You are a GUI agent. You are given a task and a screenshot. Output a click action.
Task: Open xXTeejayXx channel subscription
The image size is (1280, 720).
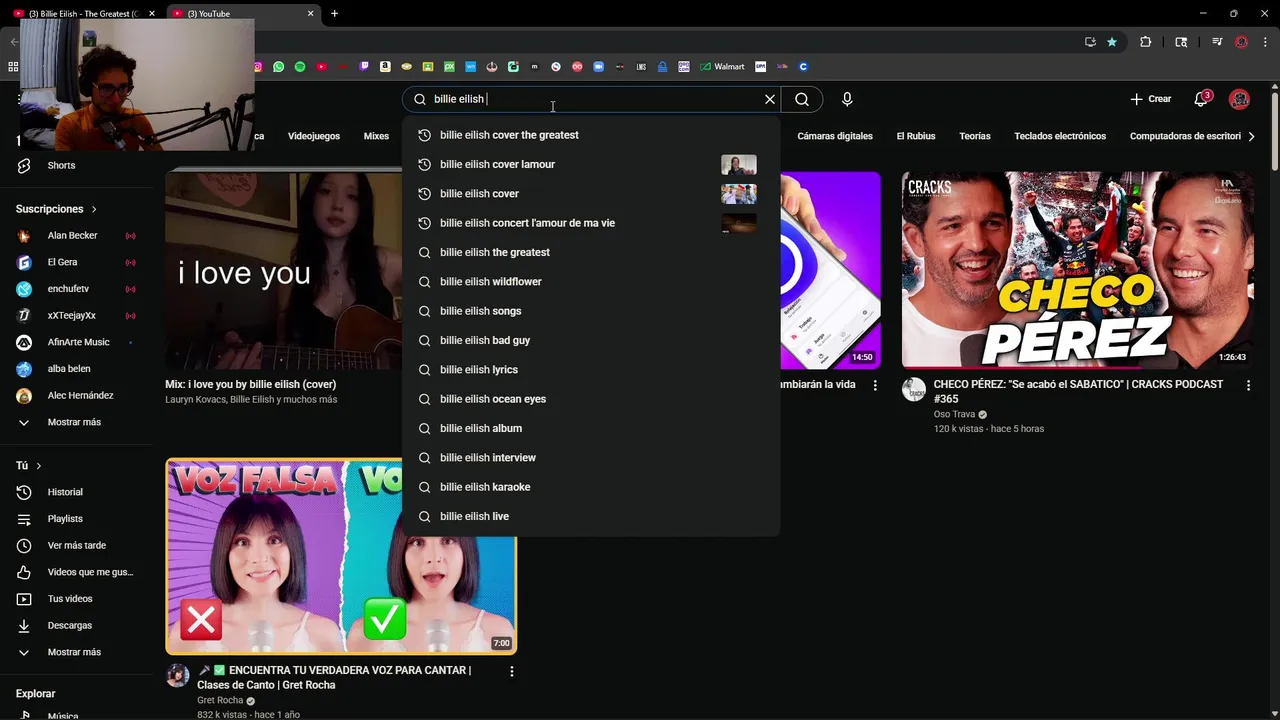pos(71,315)
